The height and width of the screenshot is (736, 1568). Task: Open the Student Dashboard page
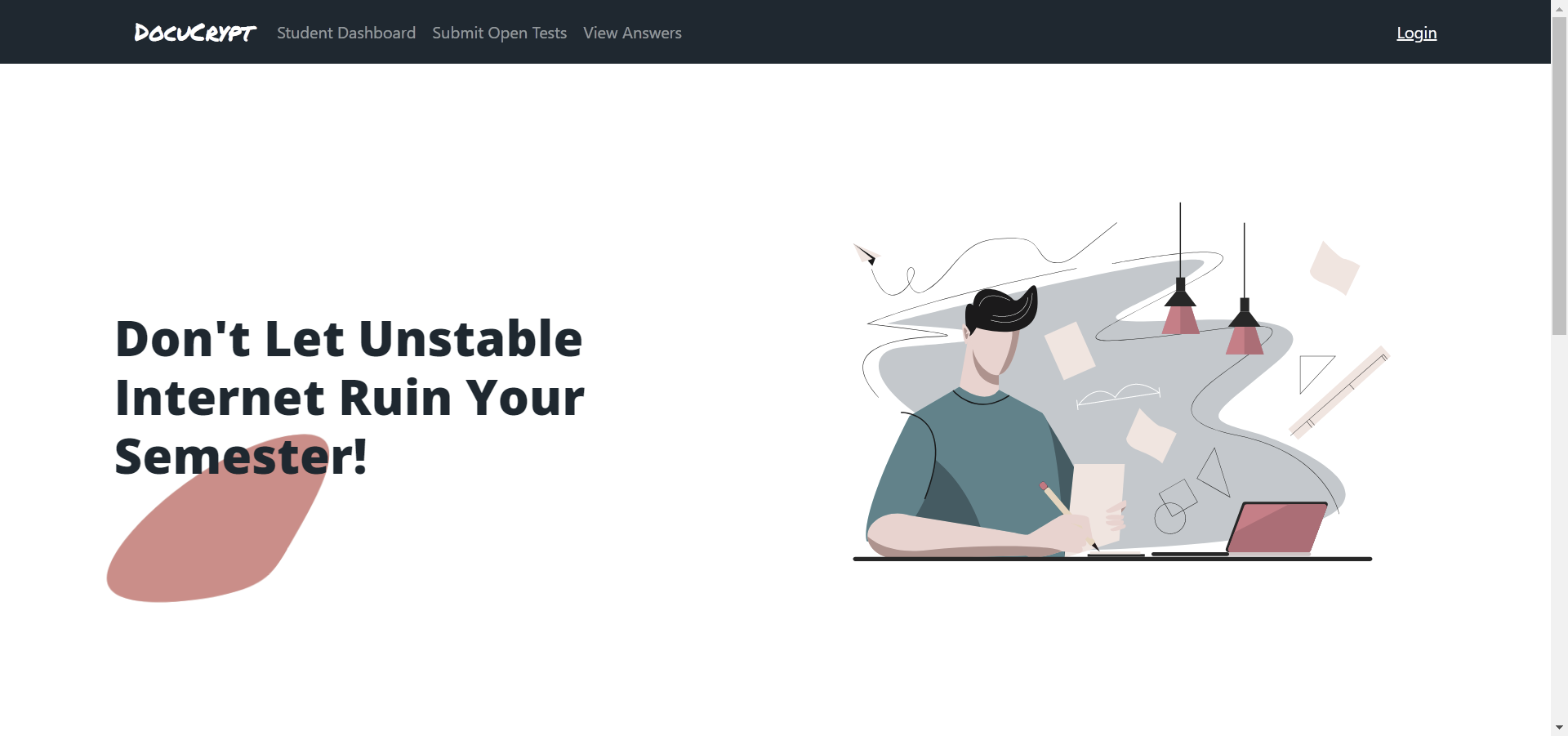[x=345, y=33]
